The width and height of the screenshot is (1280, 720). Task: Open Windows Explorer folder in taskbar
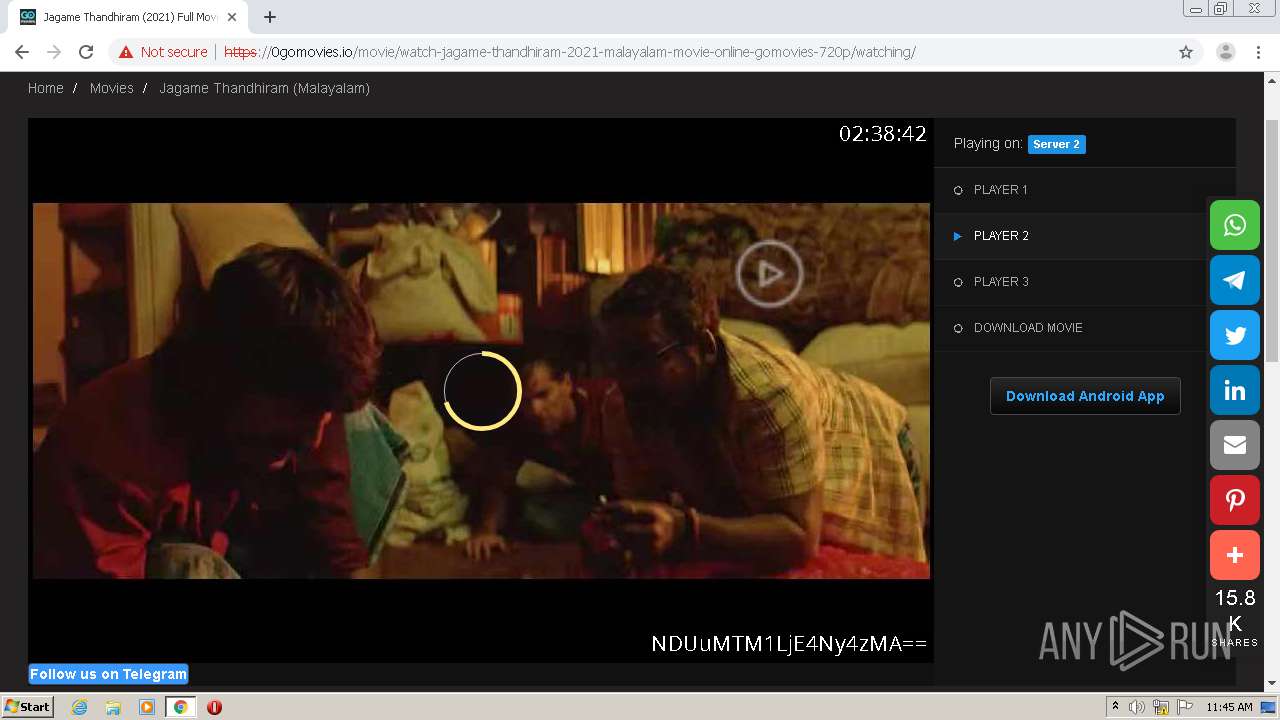(113, 707)
